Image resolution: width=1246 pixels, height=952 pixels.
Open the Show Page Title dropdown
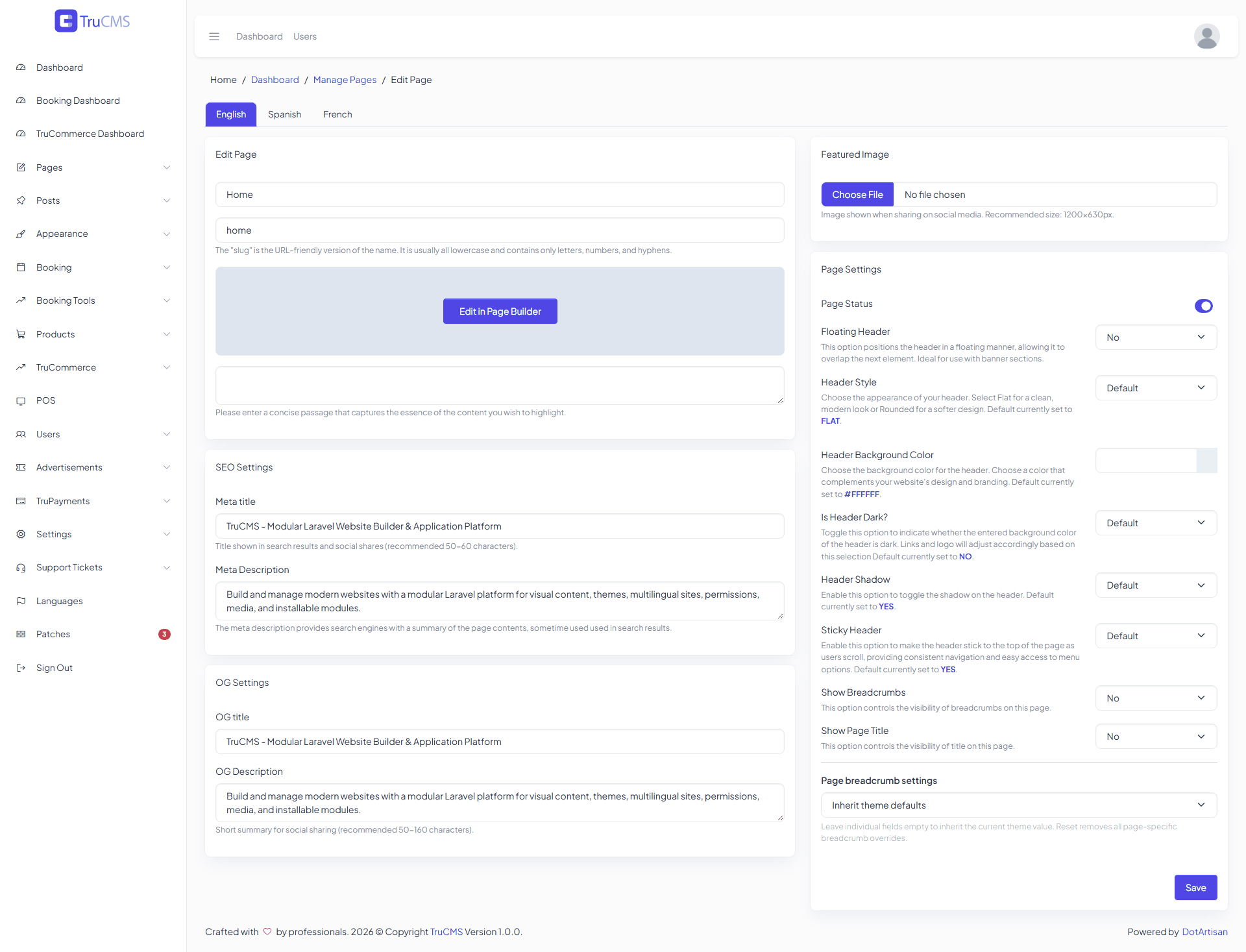click(1156, 737)
